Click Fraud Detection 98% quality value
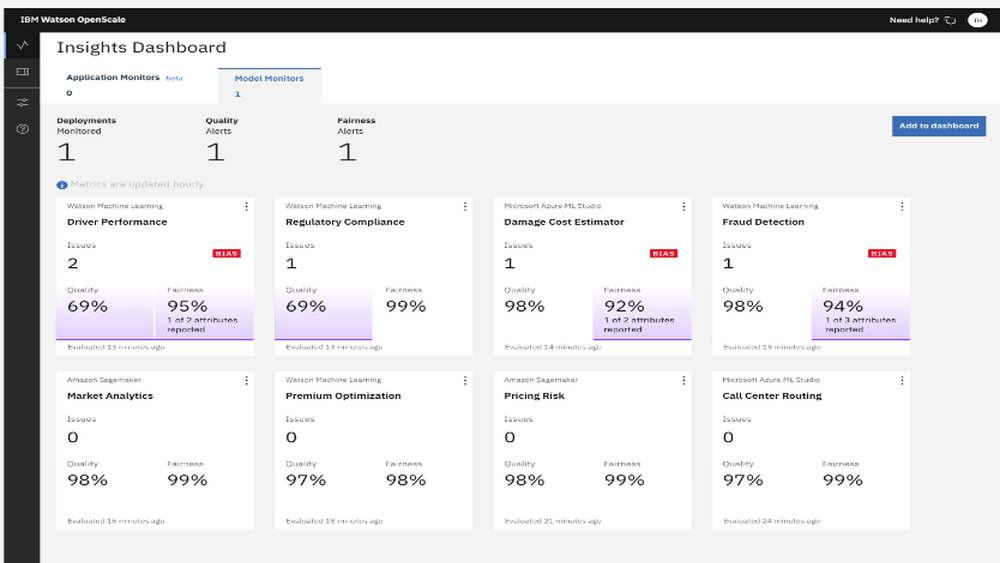Screen dimensions: 1000x563 pos(743,307)
